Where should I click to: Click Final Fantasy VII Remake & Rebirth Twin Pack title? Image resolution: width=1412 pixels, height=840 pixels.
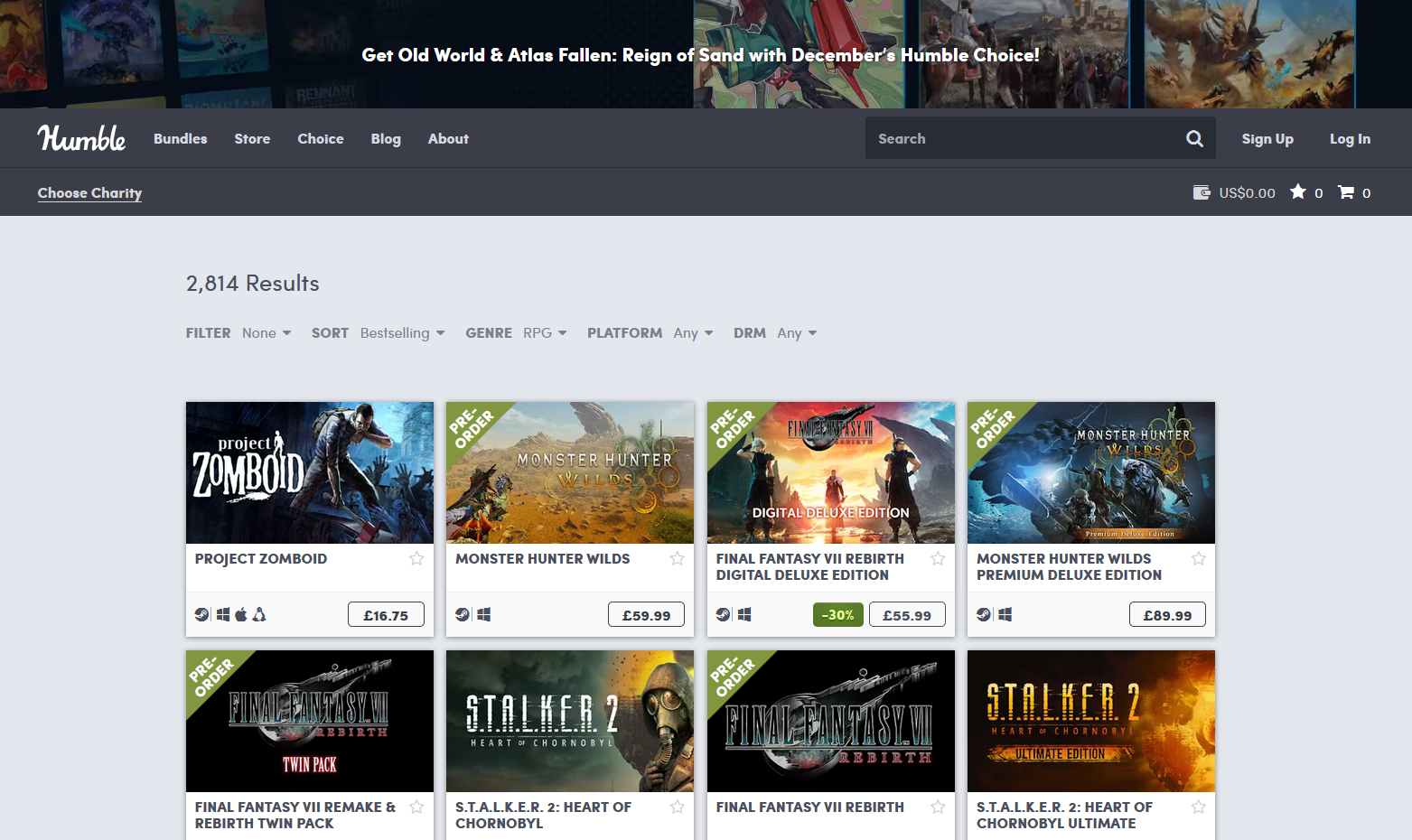click(x=295, y=815)
